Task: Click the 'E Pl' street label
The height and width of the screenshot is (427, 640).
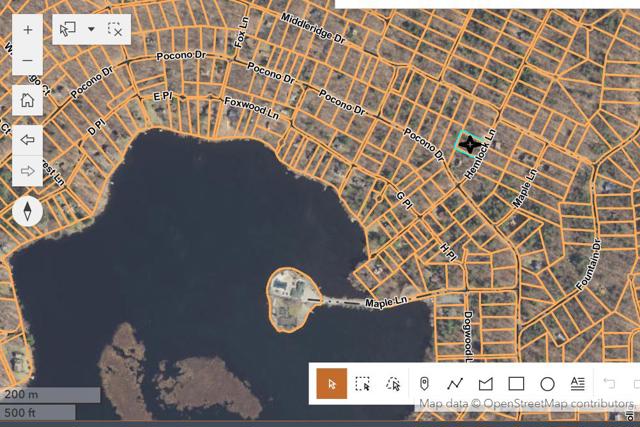Action: coord(163,96)
